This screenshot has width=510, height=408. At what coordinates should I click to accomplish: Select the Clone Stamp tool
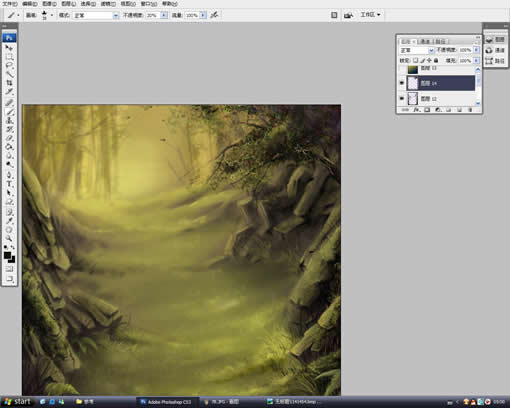[9, 120]
